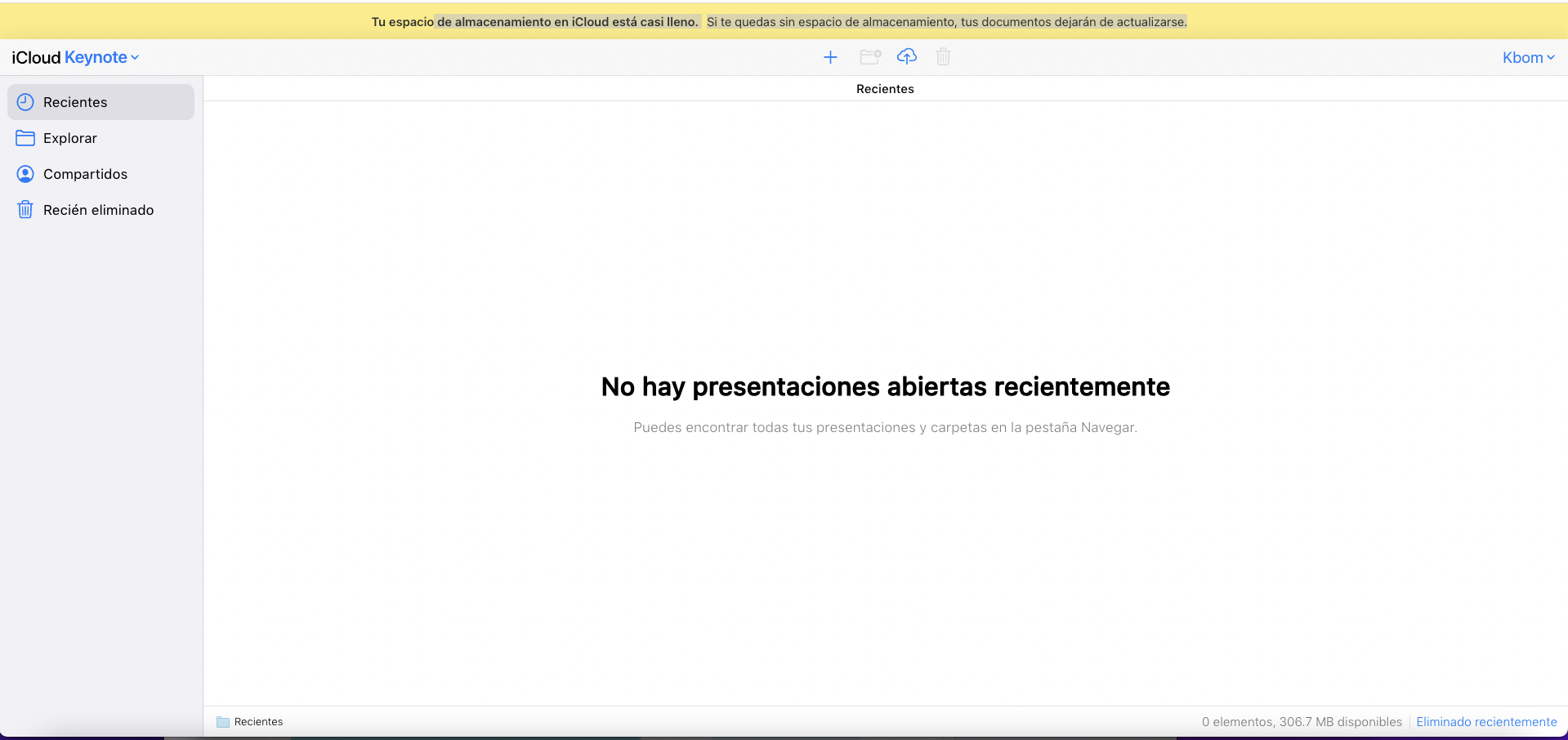
Task: Click the person icon beside Compartidos
Action: 25,174
